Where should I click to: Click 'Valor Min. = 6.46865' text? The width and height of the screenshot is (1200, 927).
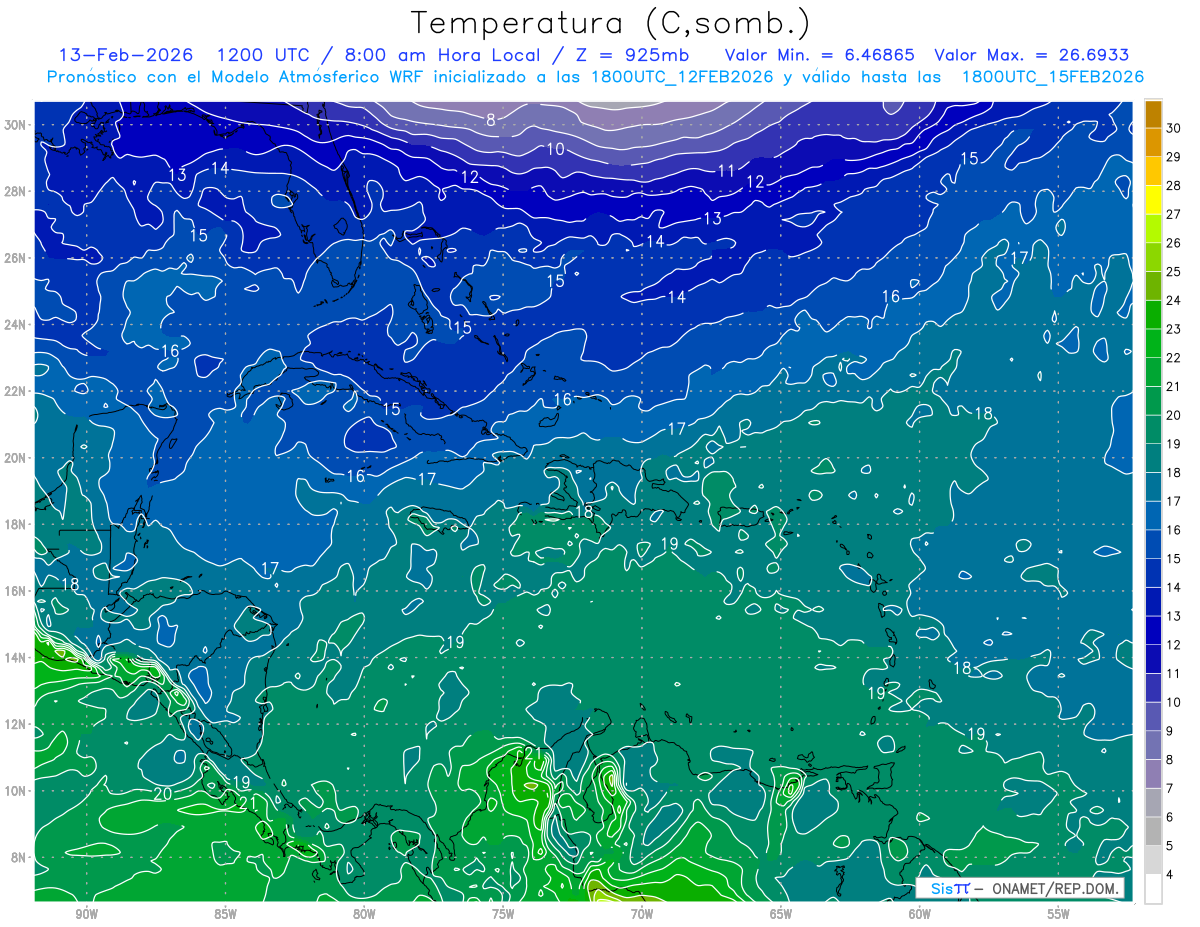(818, 55)
